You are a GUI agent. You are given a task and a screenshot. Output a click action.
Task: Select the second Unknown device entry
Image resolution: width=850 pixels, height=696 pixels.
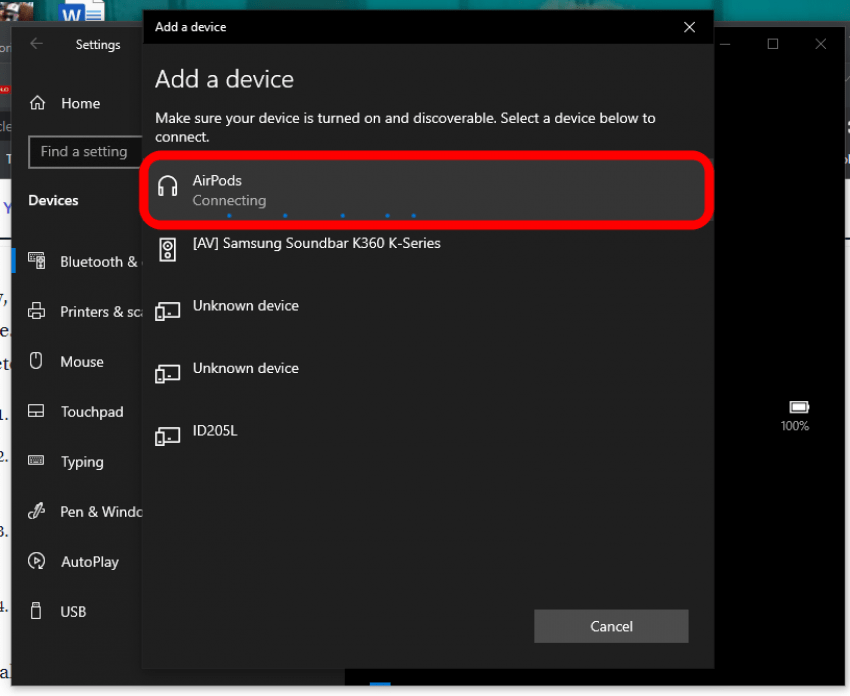(x=428, y=375)
